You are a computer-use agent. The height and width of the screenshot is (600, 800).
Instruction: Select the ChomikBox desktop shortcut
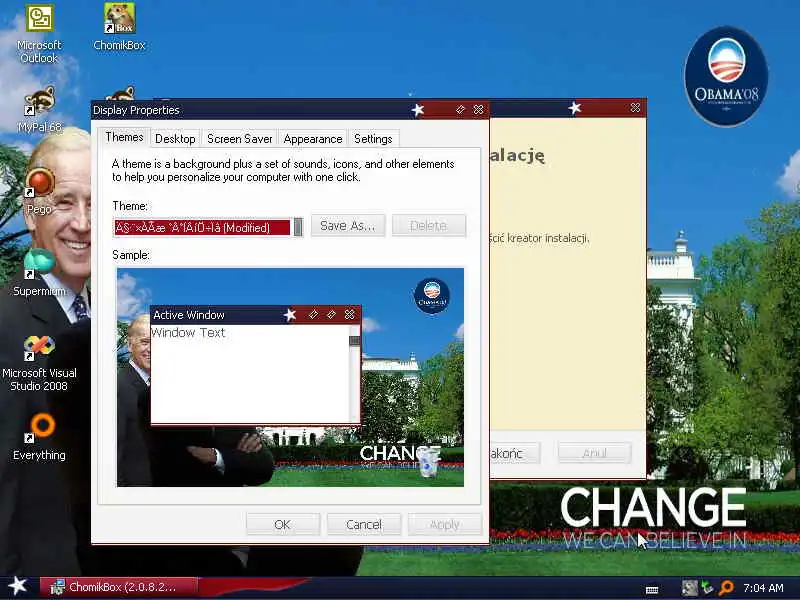pyautogui.click(x=119, y=27)
